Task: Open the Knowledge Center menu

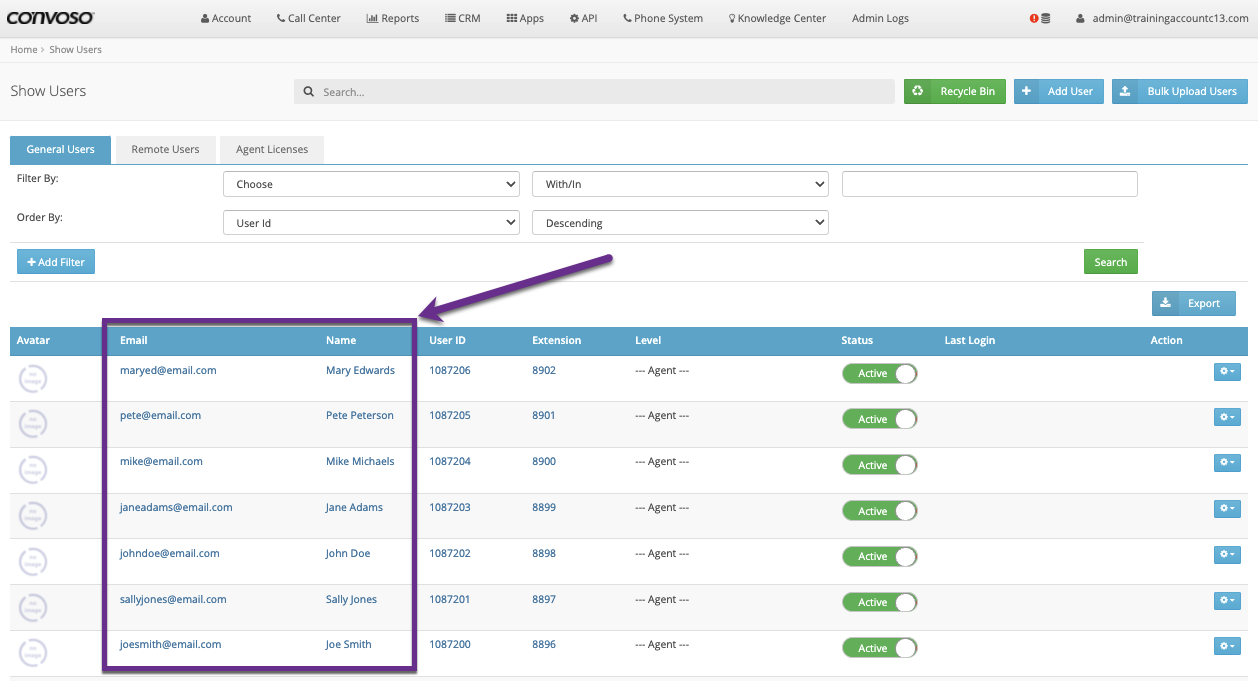Action: [x=777, y=18]
